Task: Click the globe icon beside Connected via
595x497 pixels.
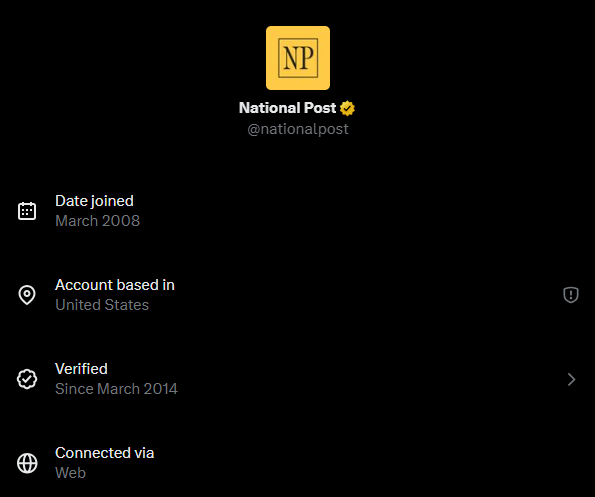Action: 27,463
